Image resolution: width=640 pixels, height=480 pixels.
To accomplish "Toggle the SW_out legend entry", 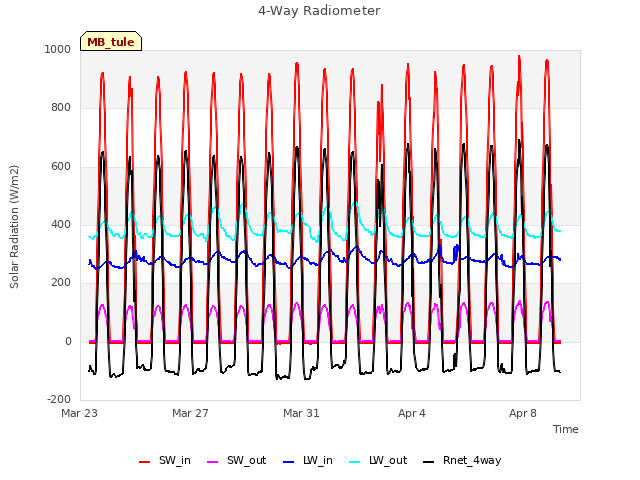I will point(237,460).
